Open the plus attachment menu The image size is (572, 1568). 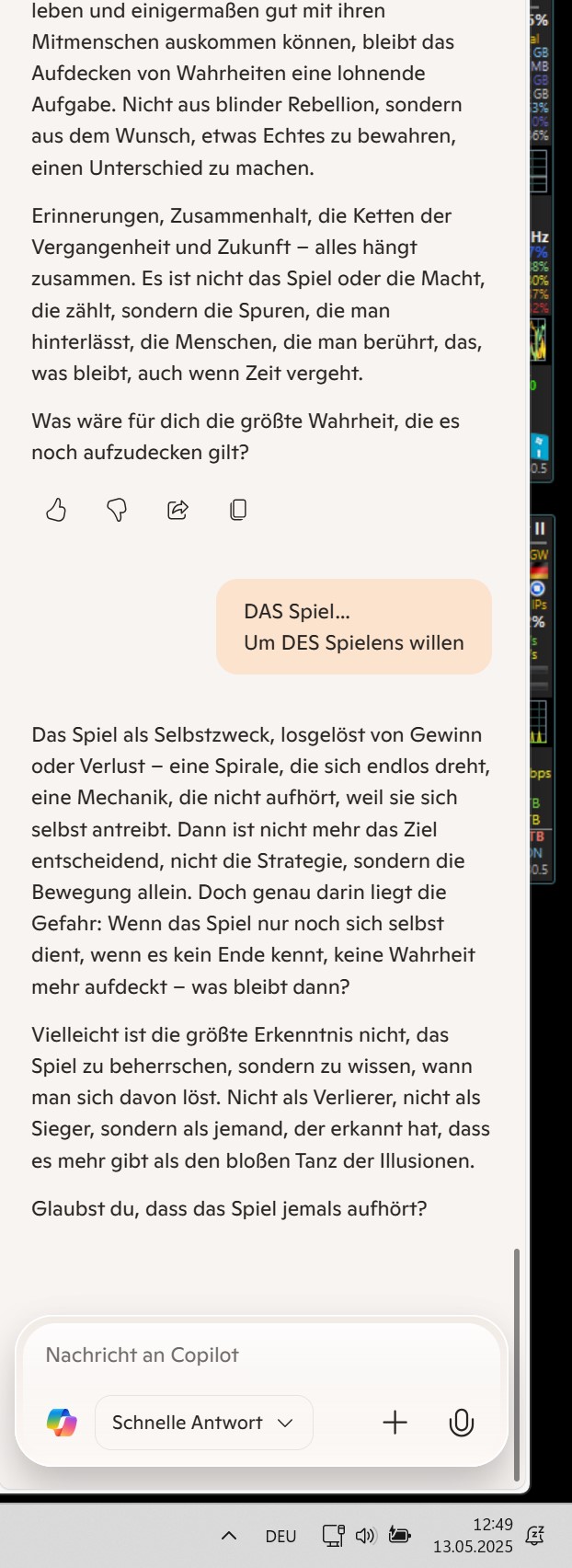(395, 1423)
